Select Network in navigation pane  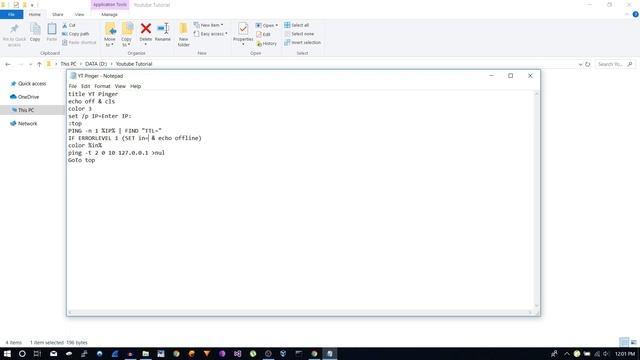[x=24, y=123]
